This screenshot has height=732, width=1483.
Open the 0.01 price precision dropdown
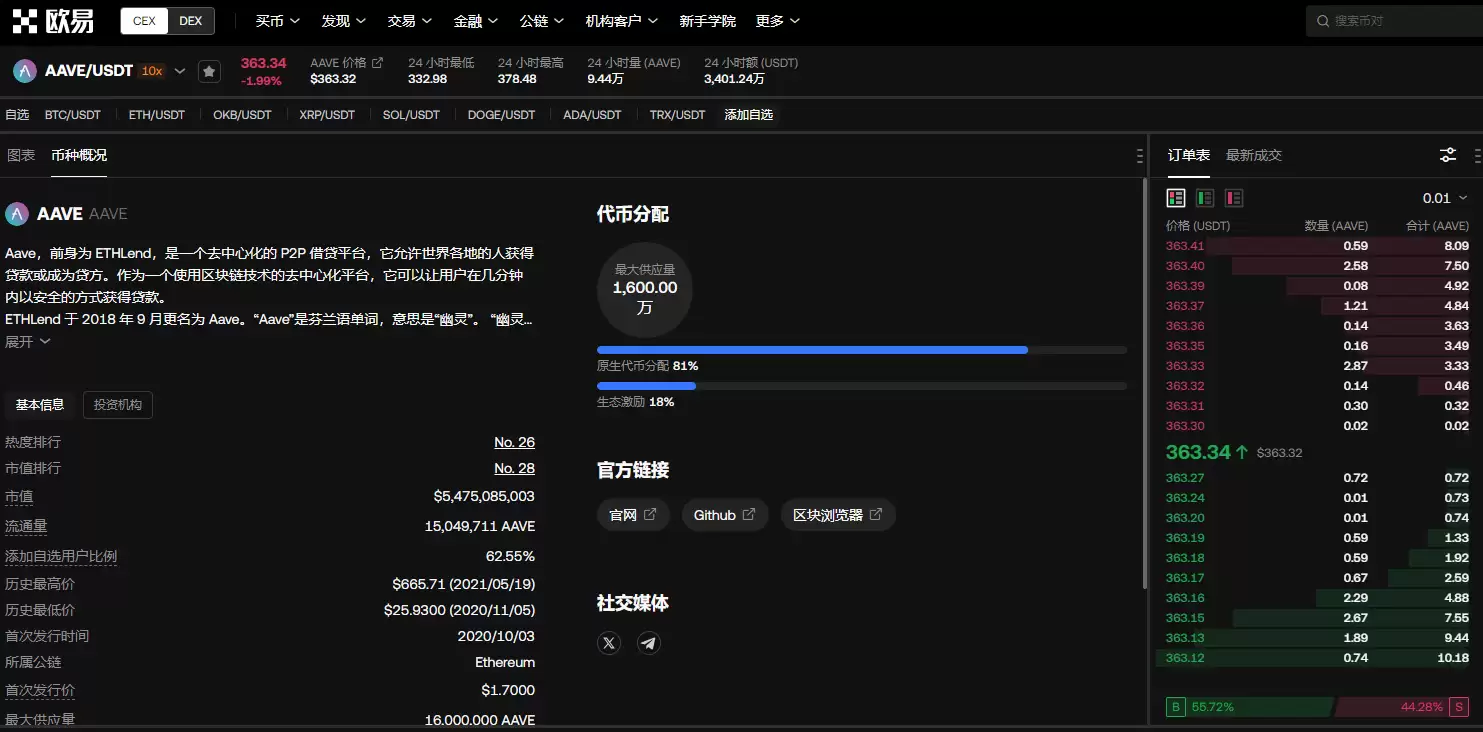tap(1445, 198)
